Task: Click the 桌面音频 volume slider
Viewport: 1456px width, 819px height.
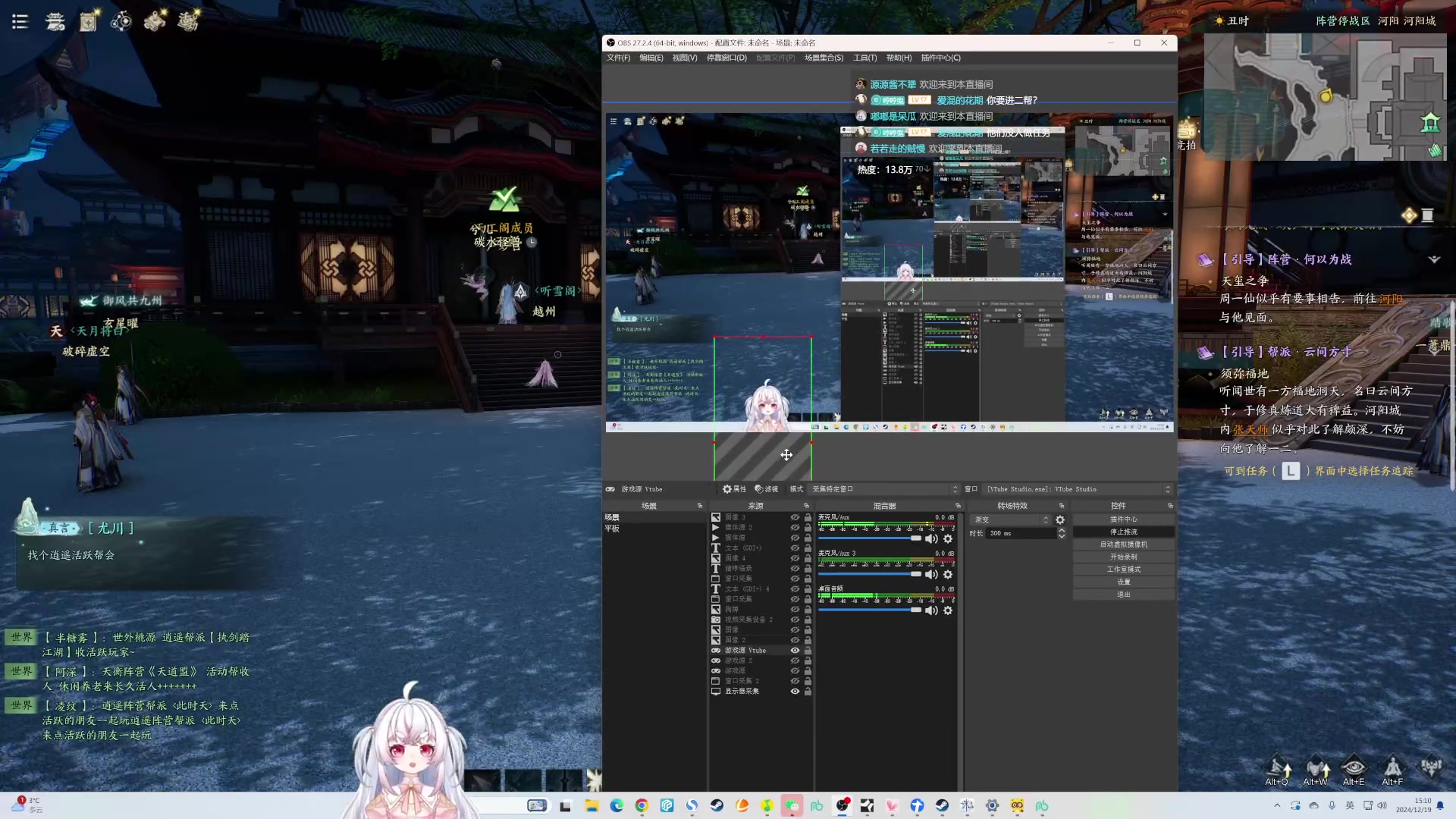Action: point(869,610)
